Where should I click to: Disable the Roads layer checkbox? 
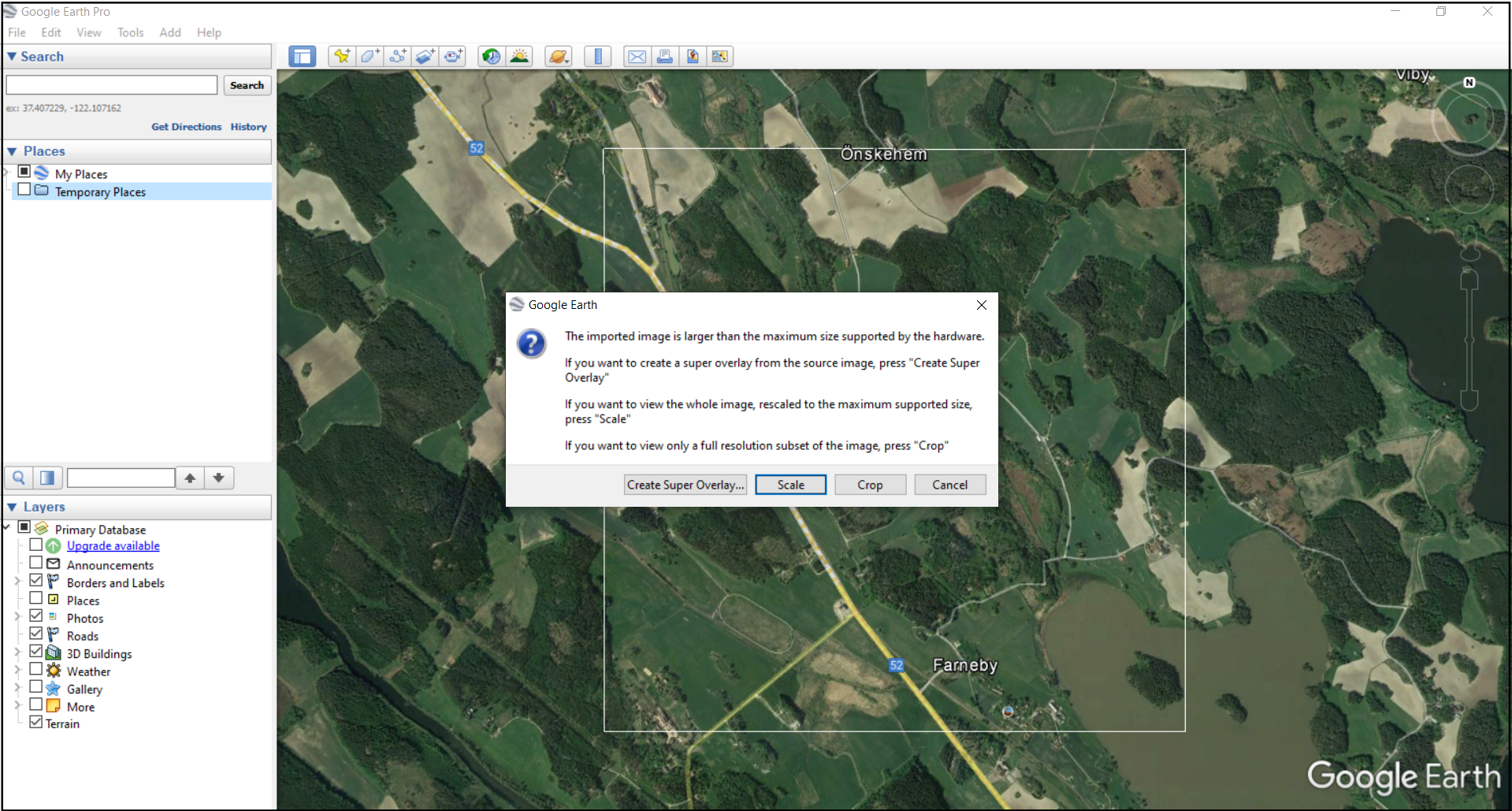coord(36,634)
